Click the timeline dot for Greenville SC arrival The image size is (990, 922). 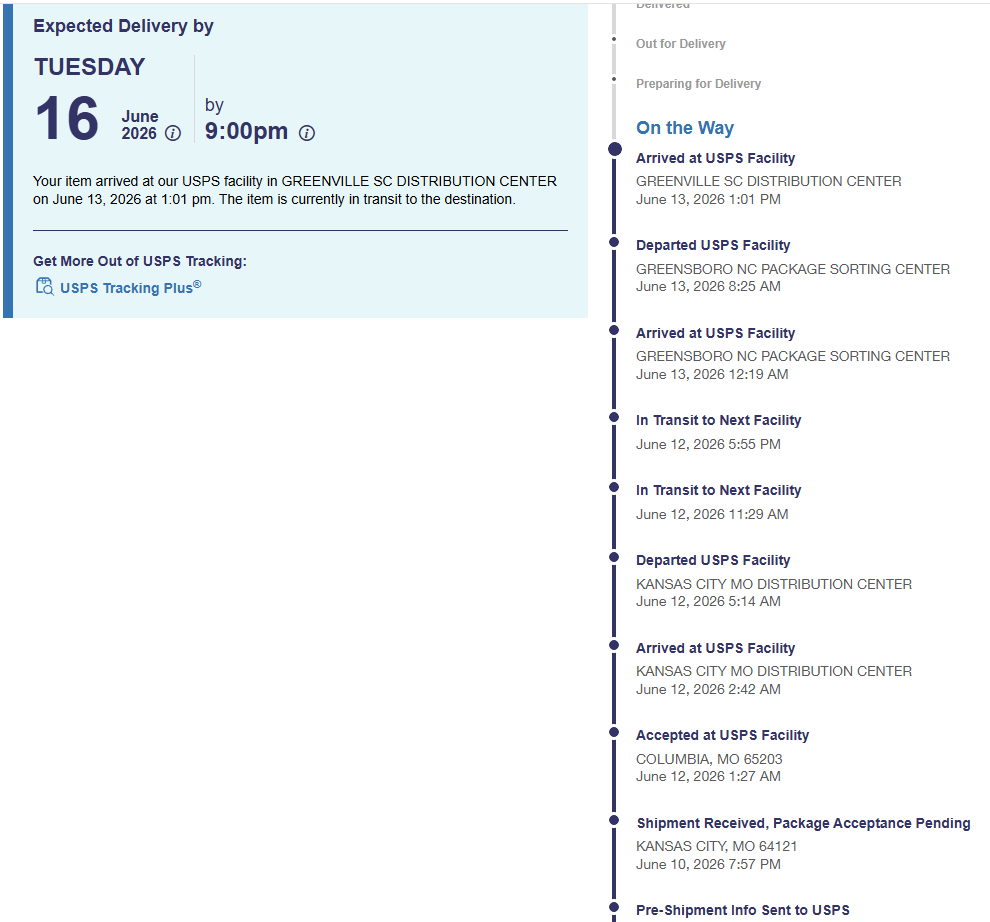click(x=614, y=149)
